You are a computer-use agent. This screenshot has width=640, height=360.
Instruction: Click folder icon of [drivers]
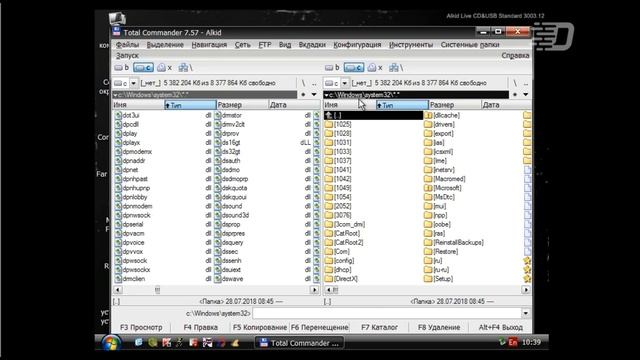coord(428,124)
